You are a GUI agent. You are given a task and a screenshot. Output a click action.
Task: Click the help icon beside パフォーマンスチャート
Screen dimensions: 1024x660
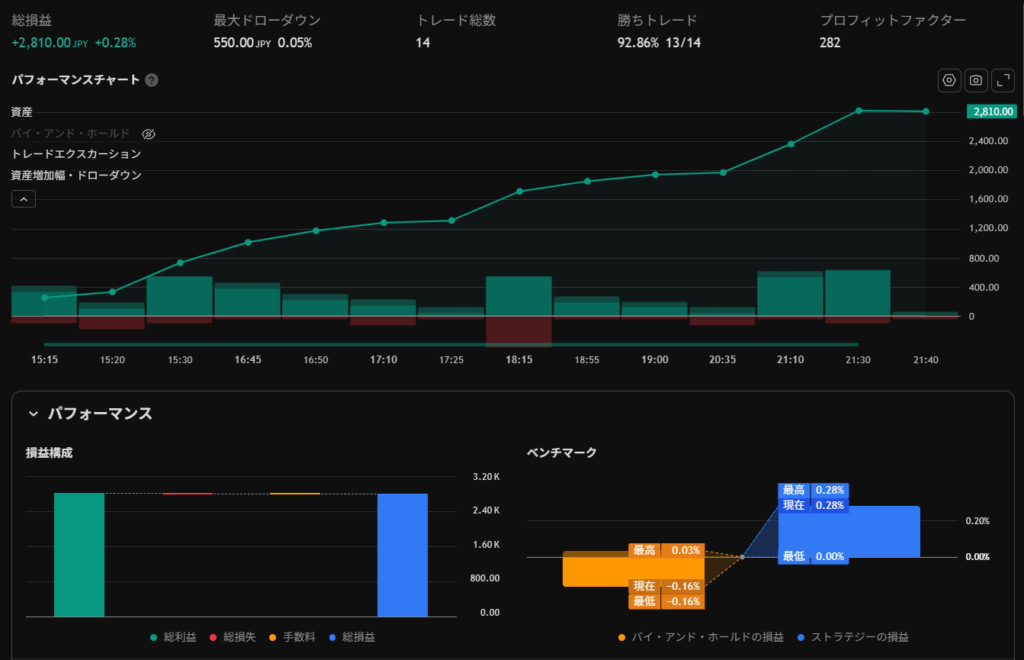[152, 80]
